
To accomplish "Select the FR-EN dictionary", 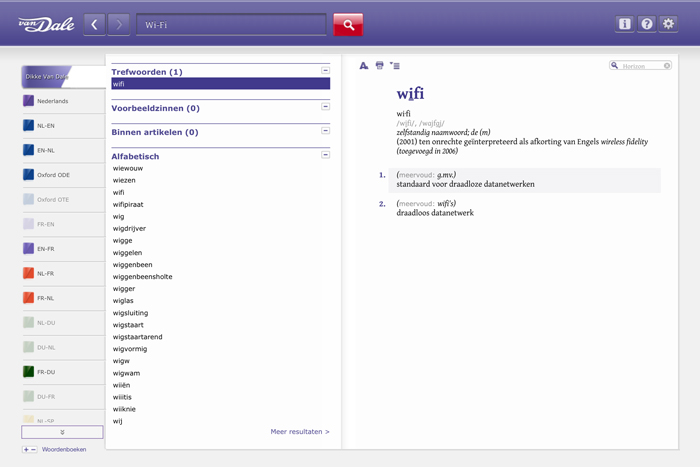I will pos(63,224).
